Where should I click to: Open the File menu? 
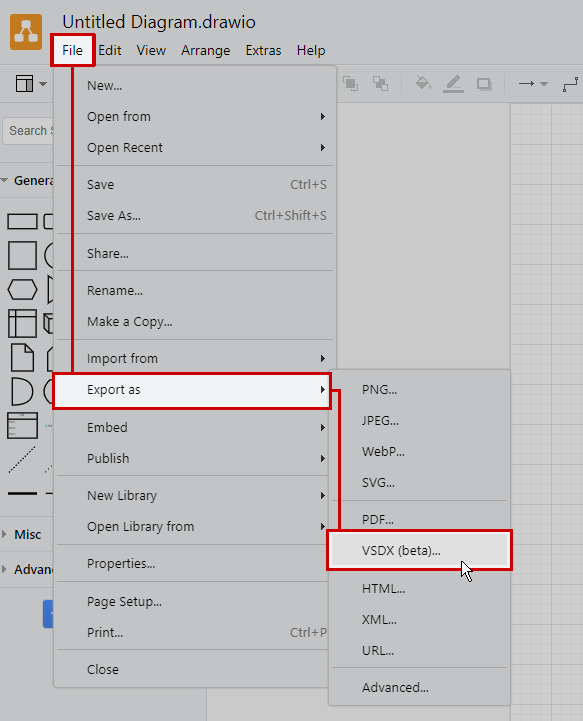pyautogui.click(x=73, y=50)
